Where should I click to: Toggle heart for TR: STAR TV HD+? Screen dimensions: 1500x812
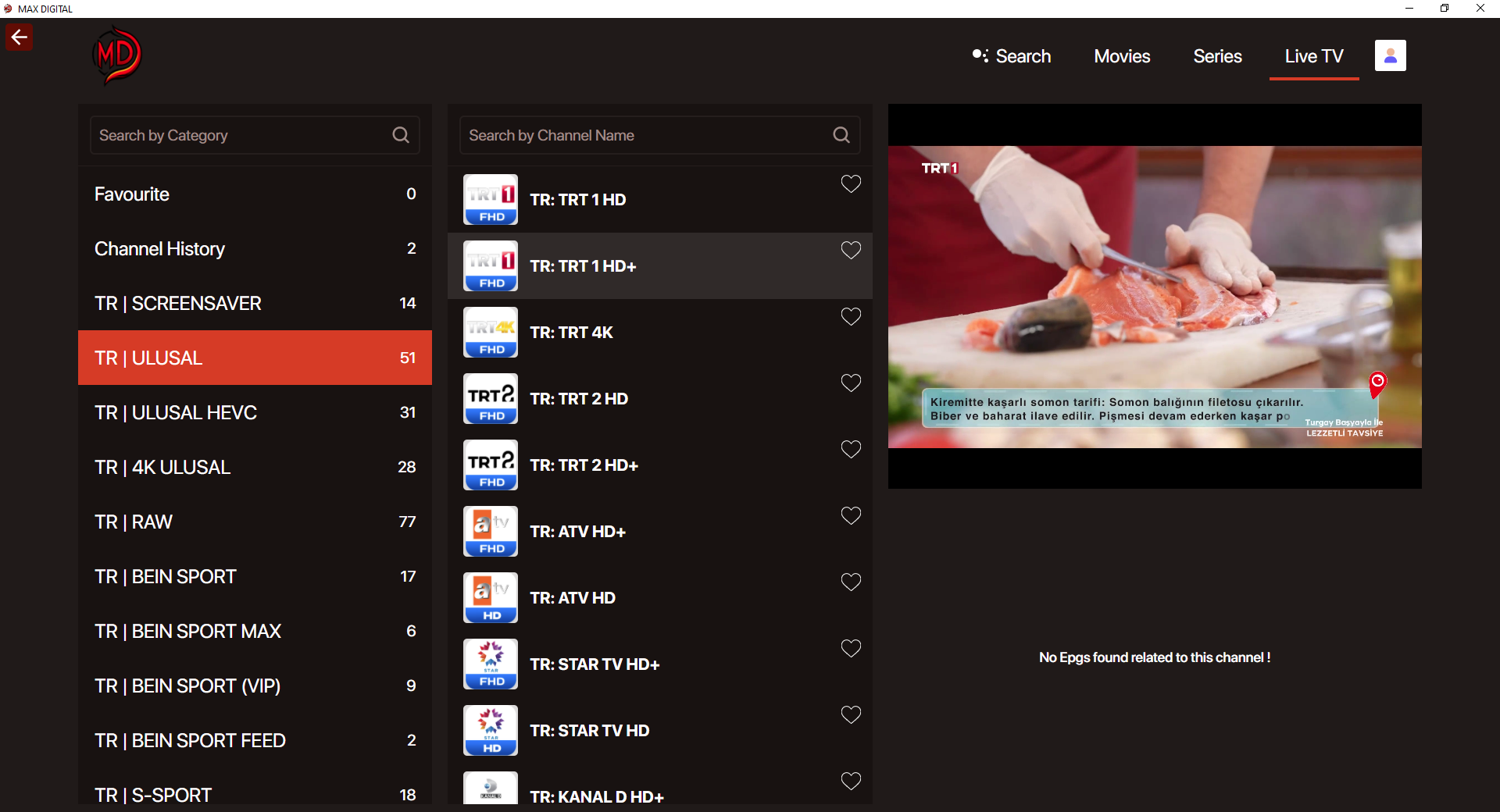(x=851, y=649)
